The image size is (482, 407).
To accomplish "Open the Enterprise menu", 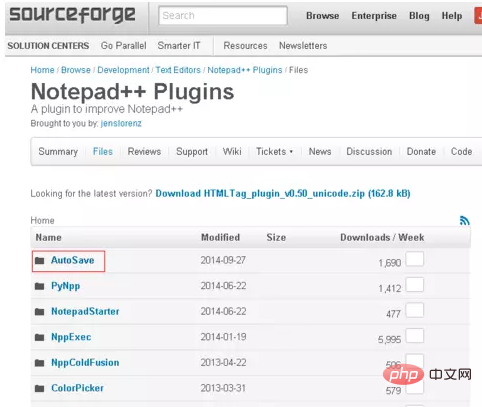I will click(374, 16).
